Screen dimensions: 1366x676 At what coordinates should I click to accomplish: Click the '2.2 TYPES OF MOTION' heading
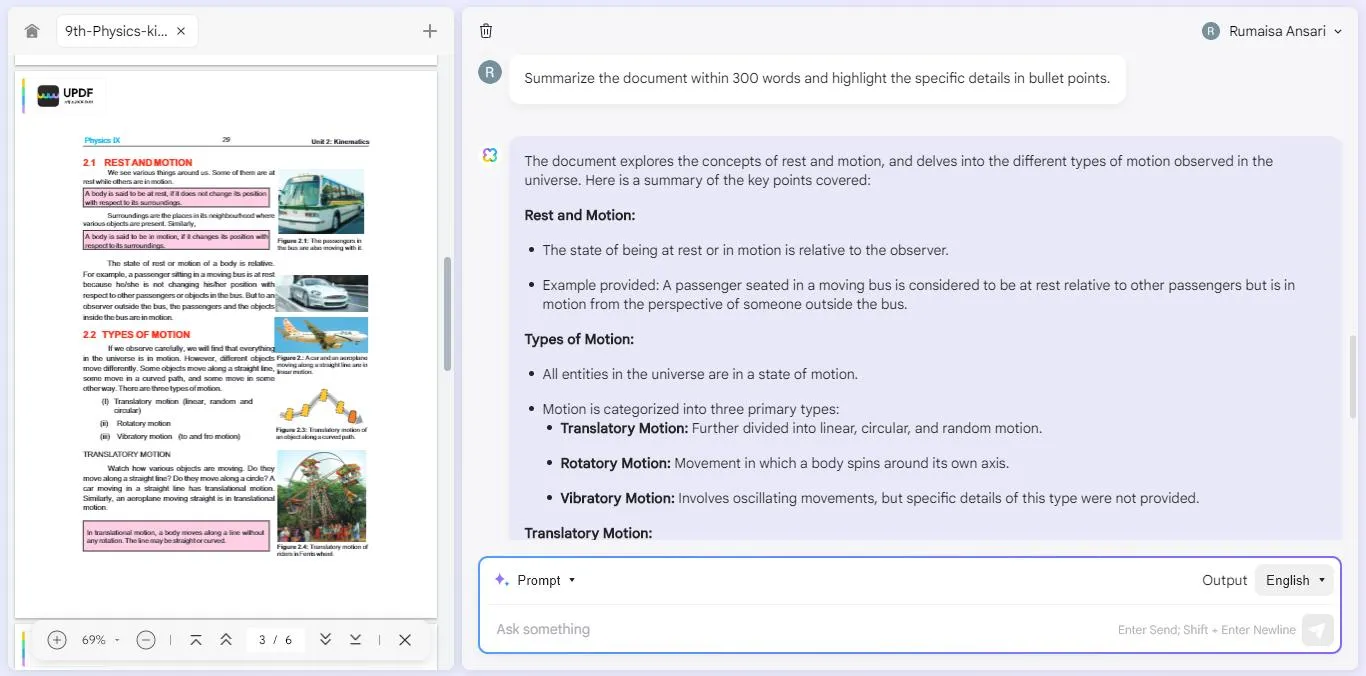[x=136, y=335]
